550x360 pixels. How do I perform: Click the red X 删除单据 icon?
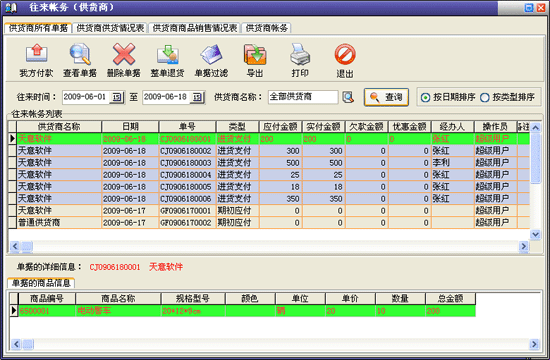point(124,54)
